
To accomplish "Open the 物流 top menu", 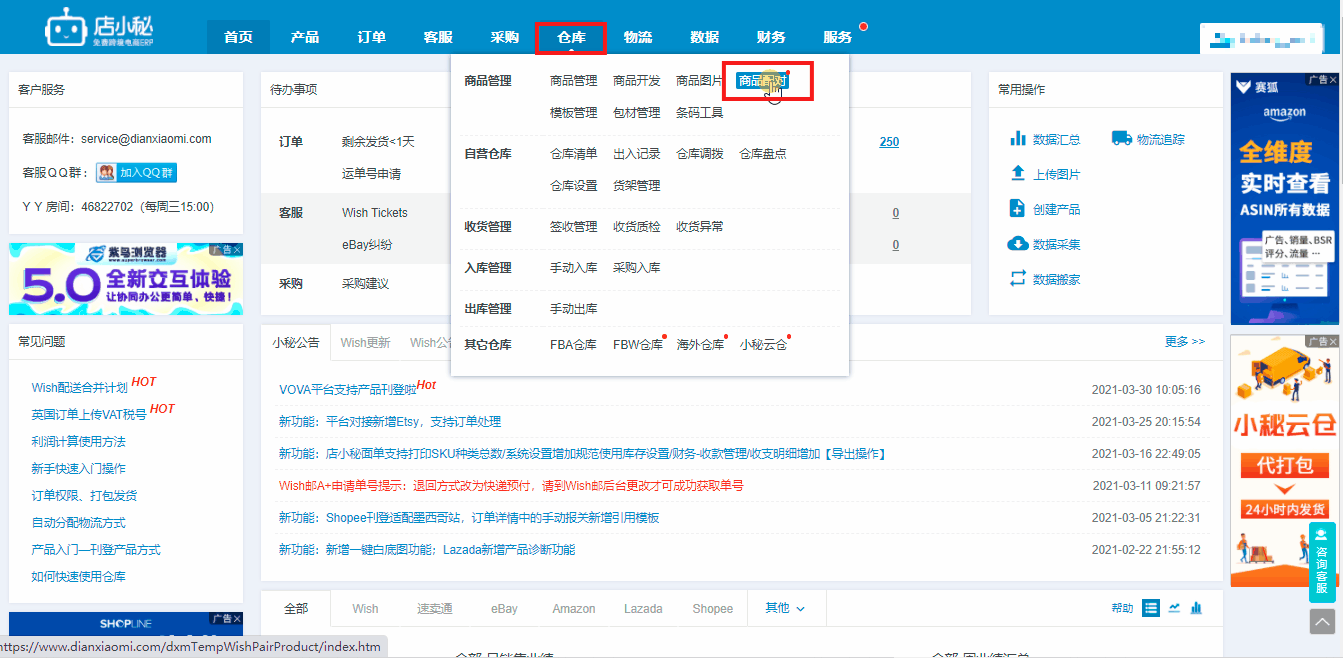I will click(638, 37).
